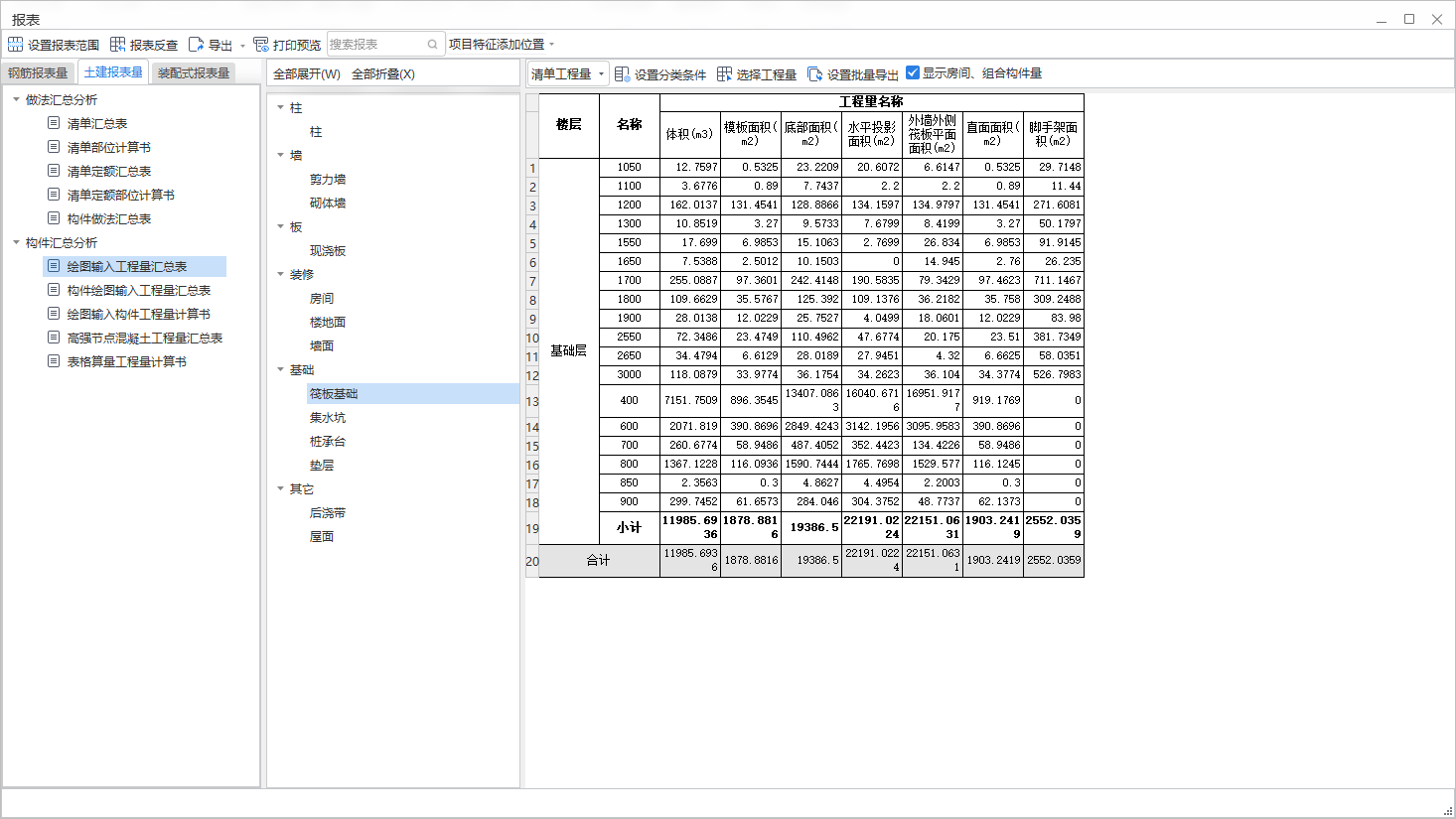The image size is (1456, 819).
Task: Select 屋面 under 其它
Action: [322, 536]
